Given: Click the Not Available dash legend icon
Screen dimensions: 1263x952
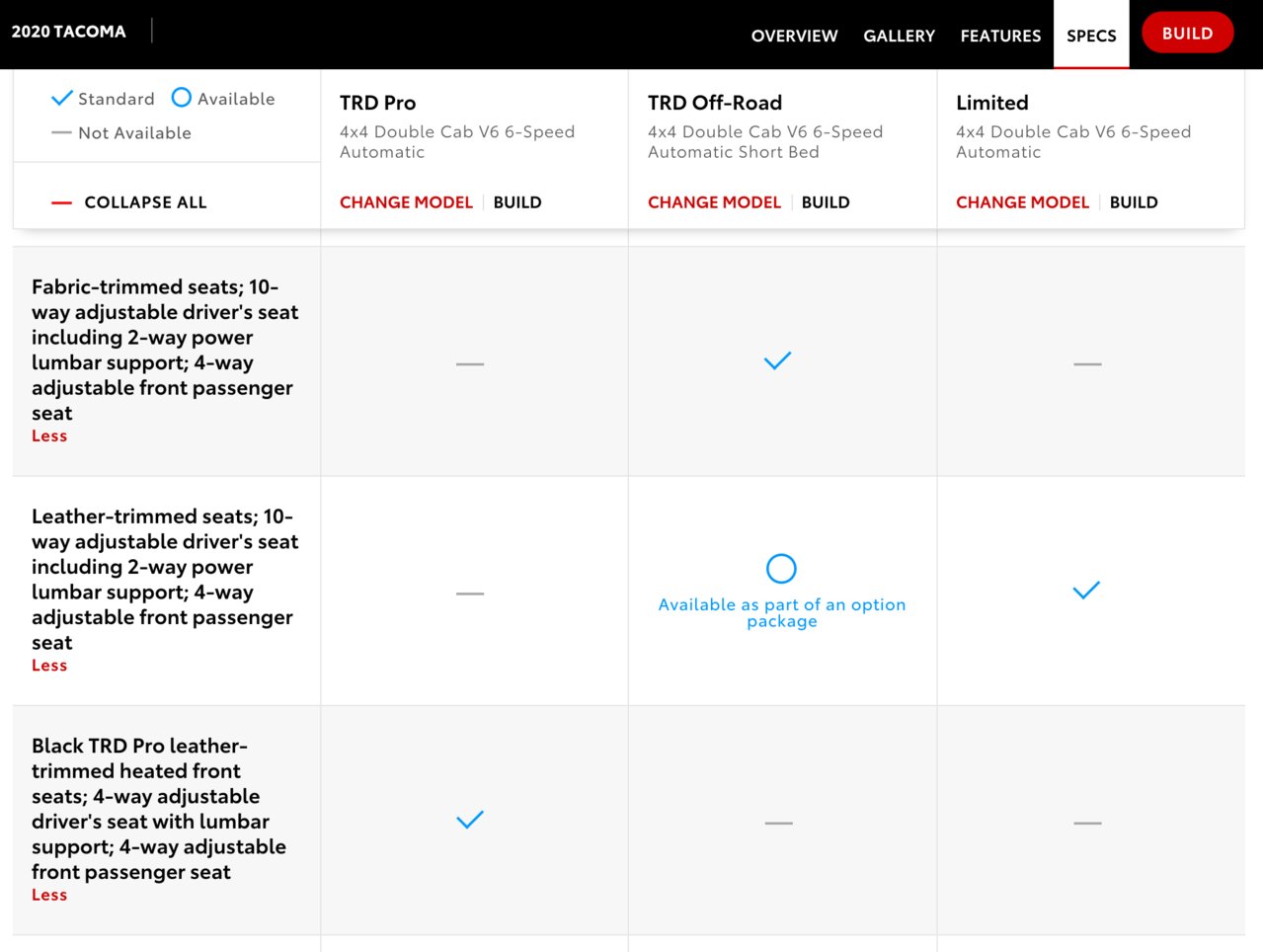Looking at the screenshot, I should tap(61, 132).
